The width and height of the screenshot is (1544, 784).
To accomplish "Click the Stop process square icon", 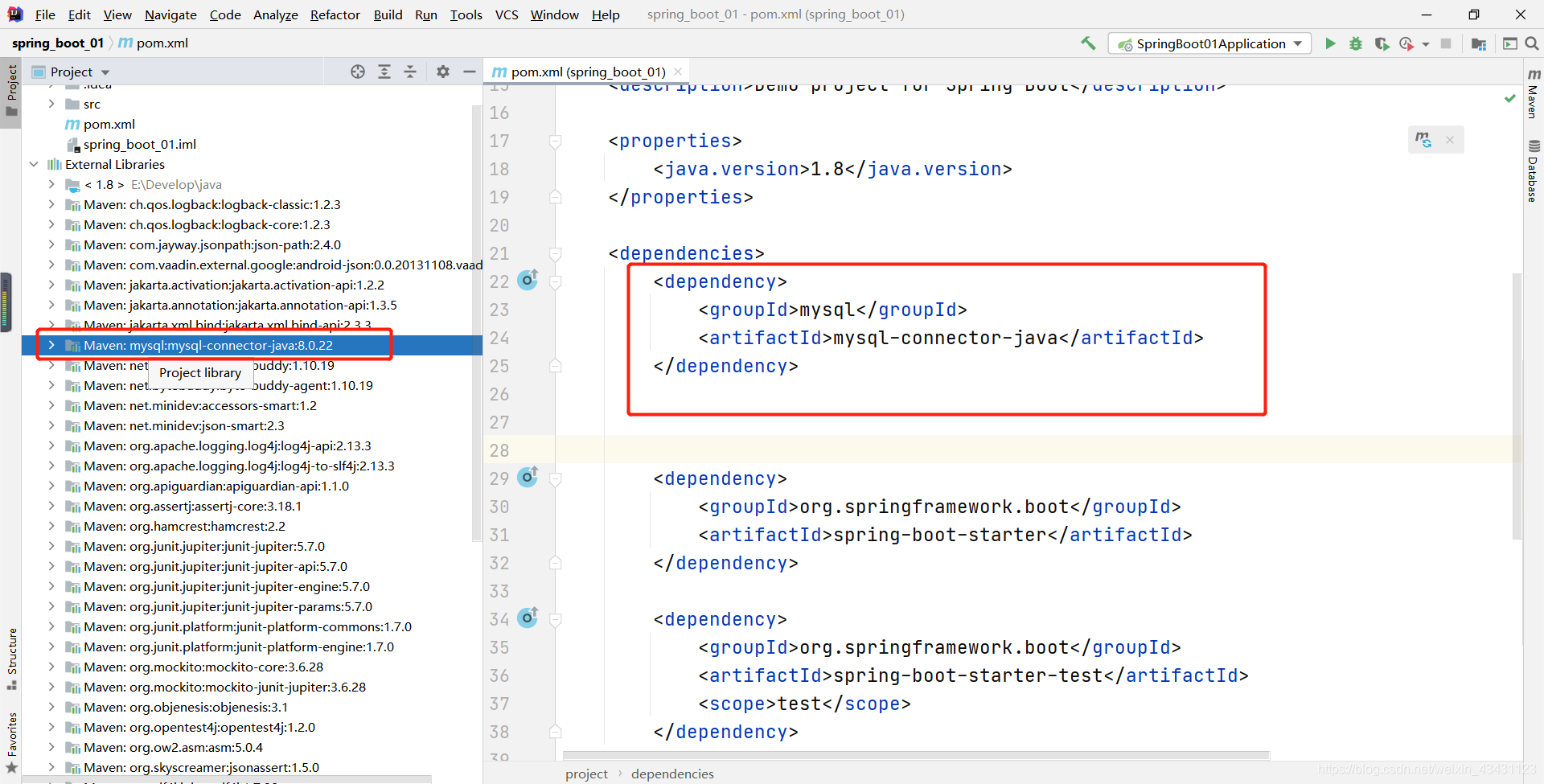I will 1446,43.
